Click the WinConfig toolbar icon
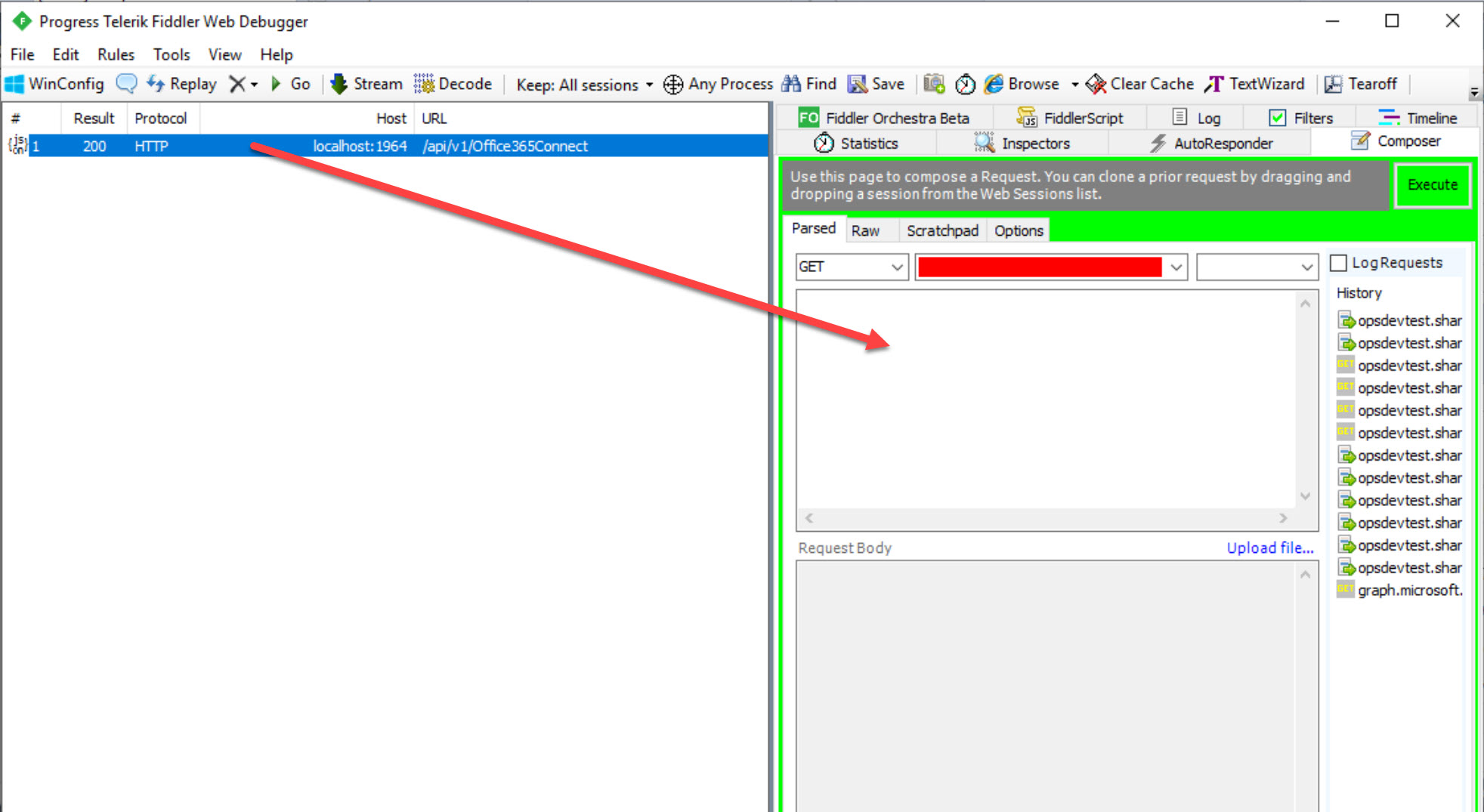1484x812 pixels. (14, 84)
